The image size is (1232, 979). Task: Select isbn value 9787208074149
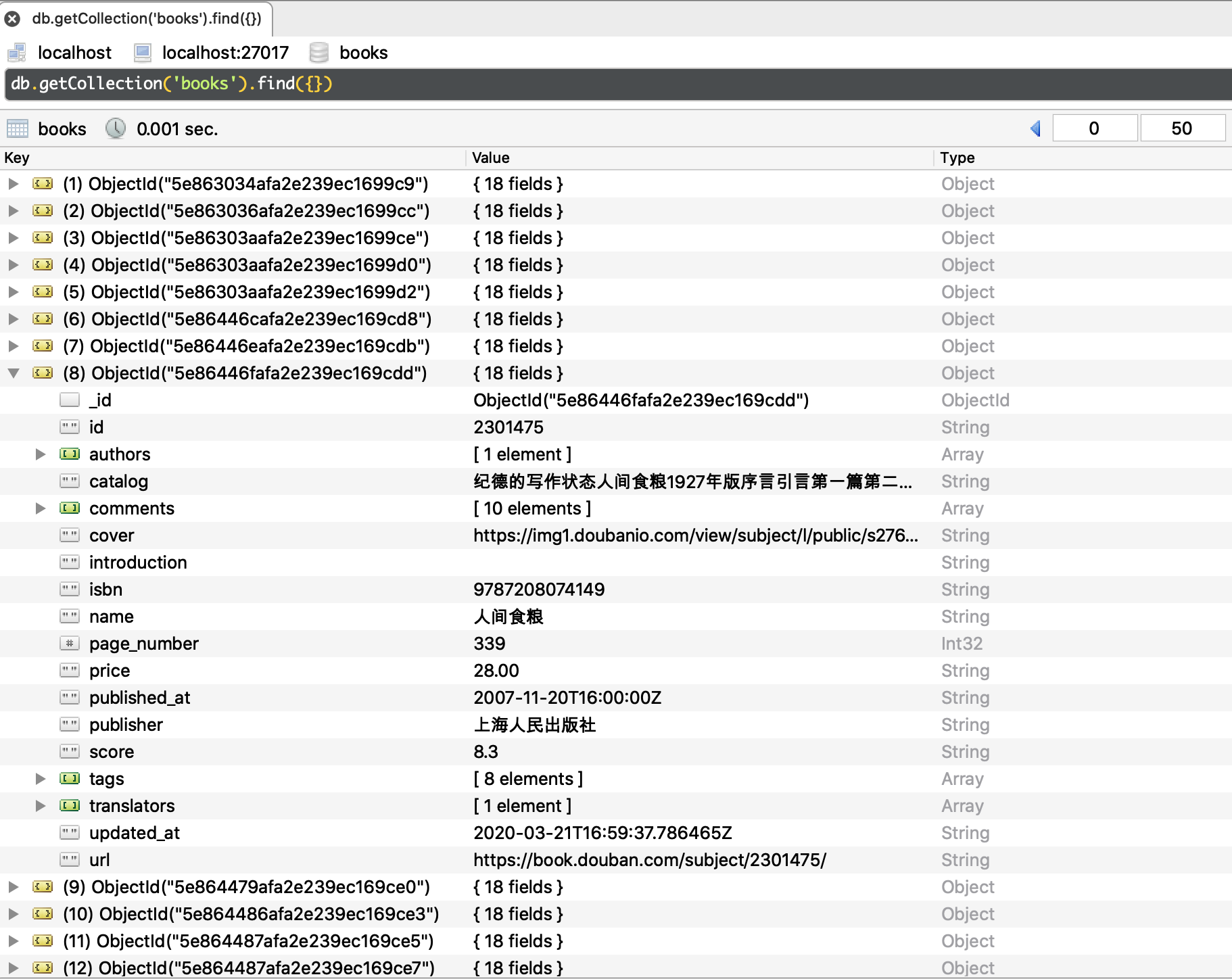pyautogui.click(x=539, y=590)
